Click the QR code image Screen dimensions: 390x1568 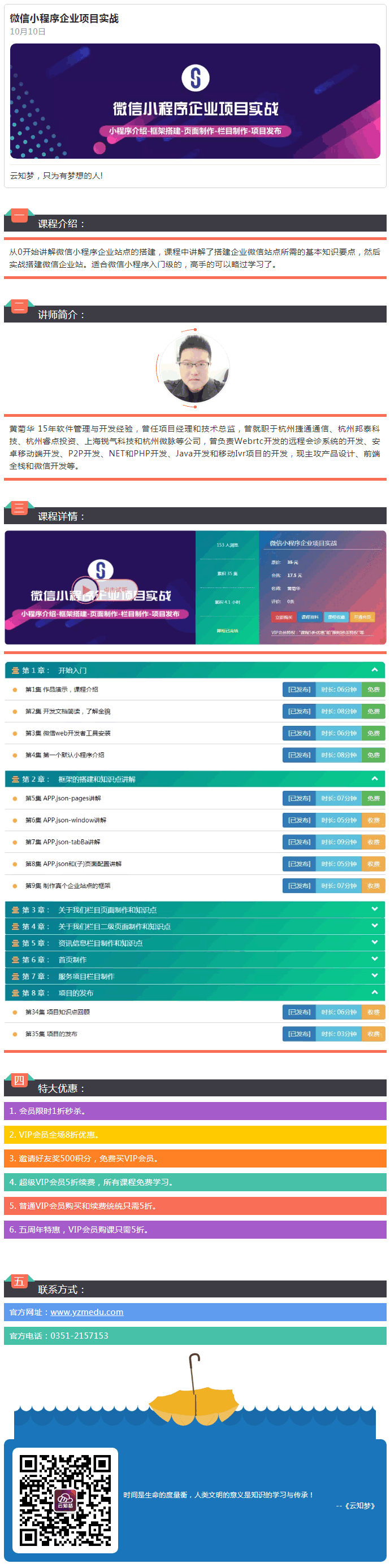[64, 1500]
